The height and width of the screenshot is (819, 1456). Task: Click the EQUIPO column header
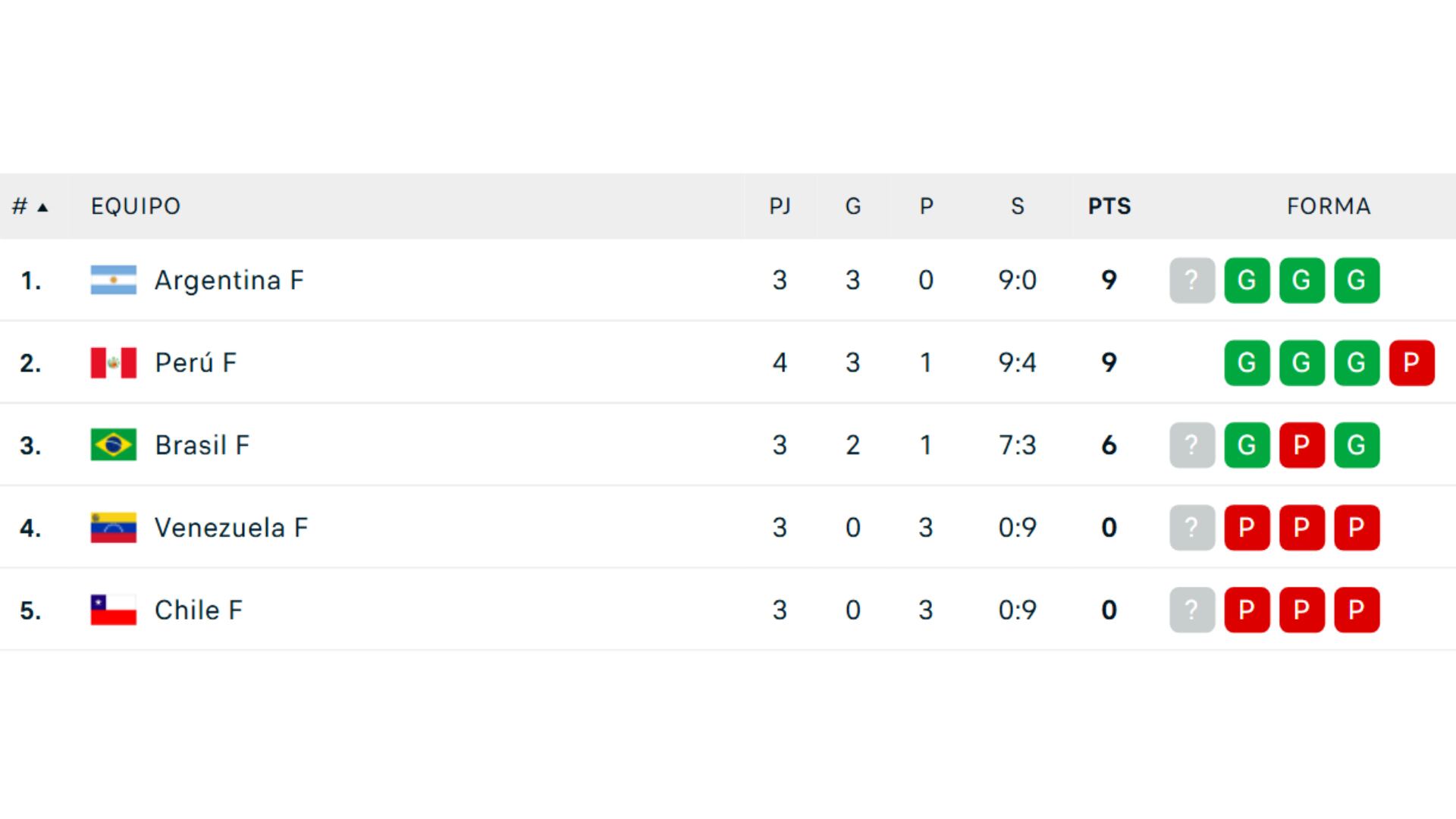click(x=136, y=206)
